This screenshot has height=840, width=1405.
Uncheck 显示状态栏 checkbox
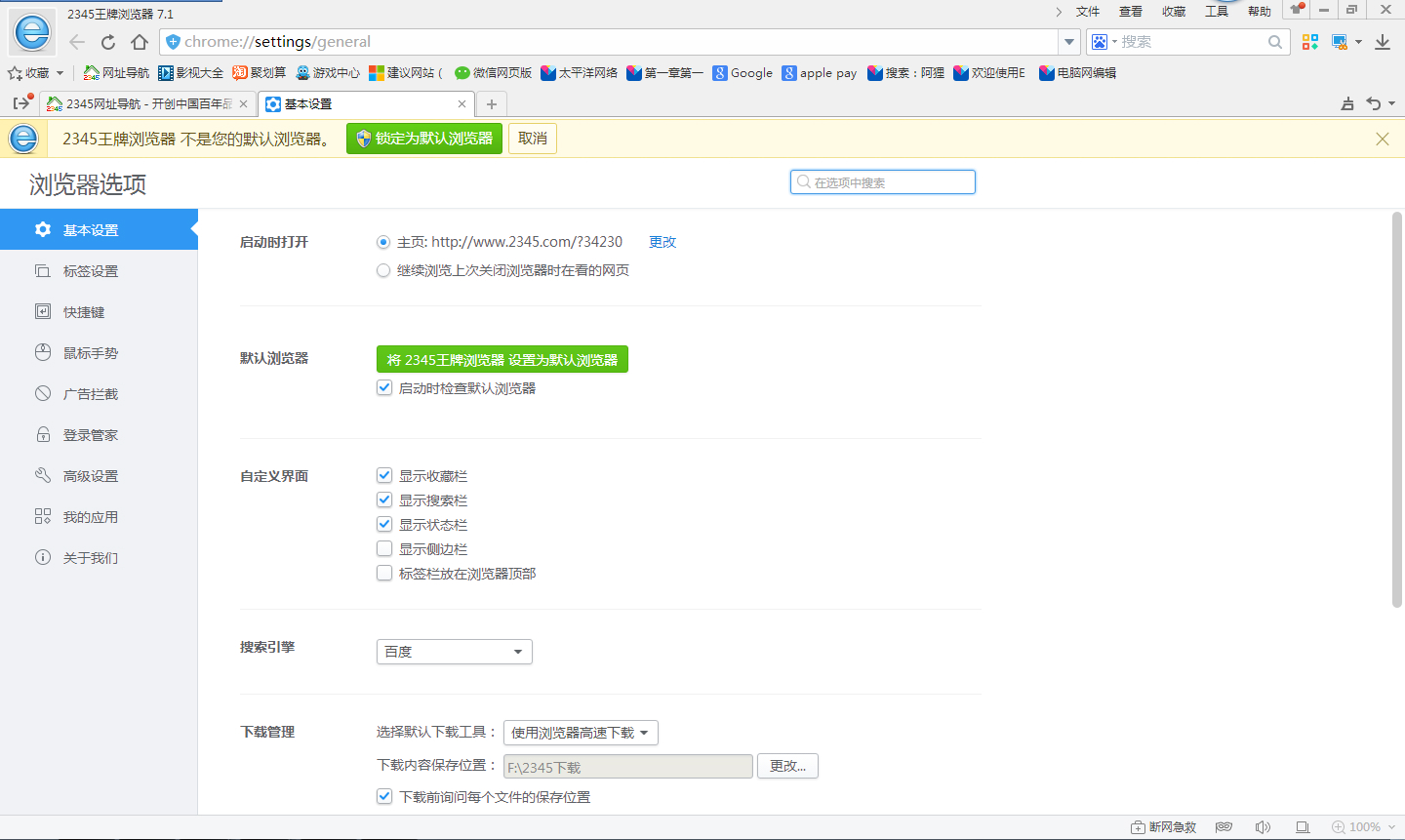(384, 525)
